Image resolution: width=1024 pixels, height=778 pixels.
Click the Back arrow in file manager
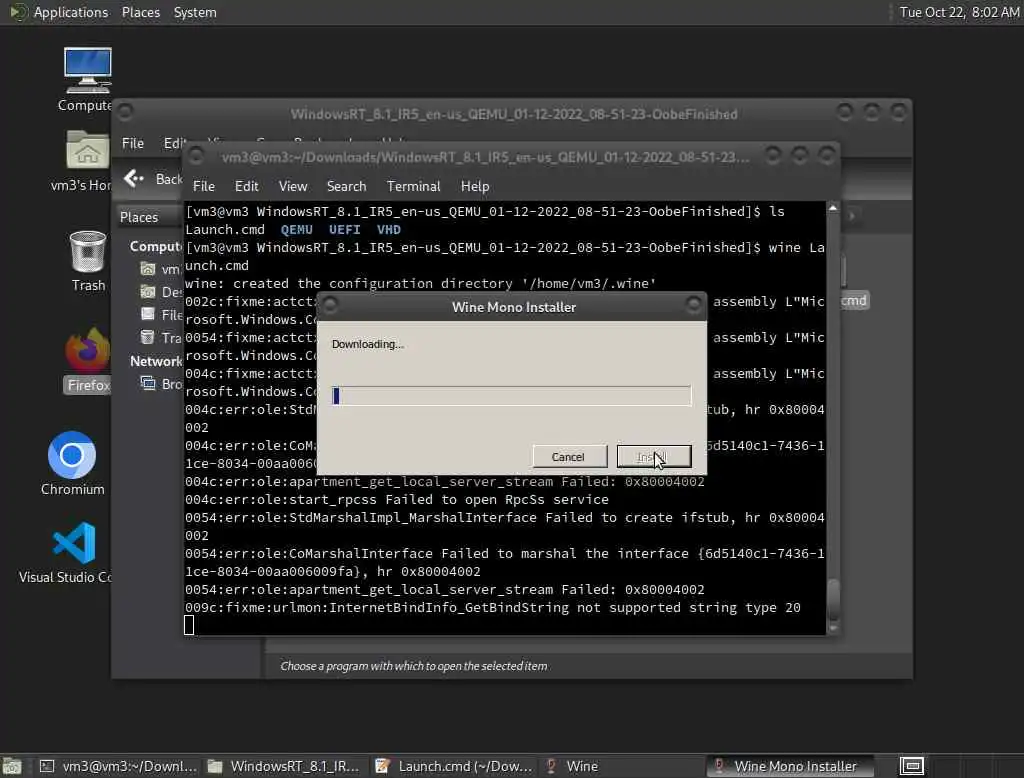(134, 178)
